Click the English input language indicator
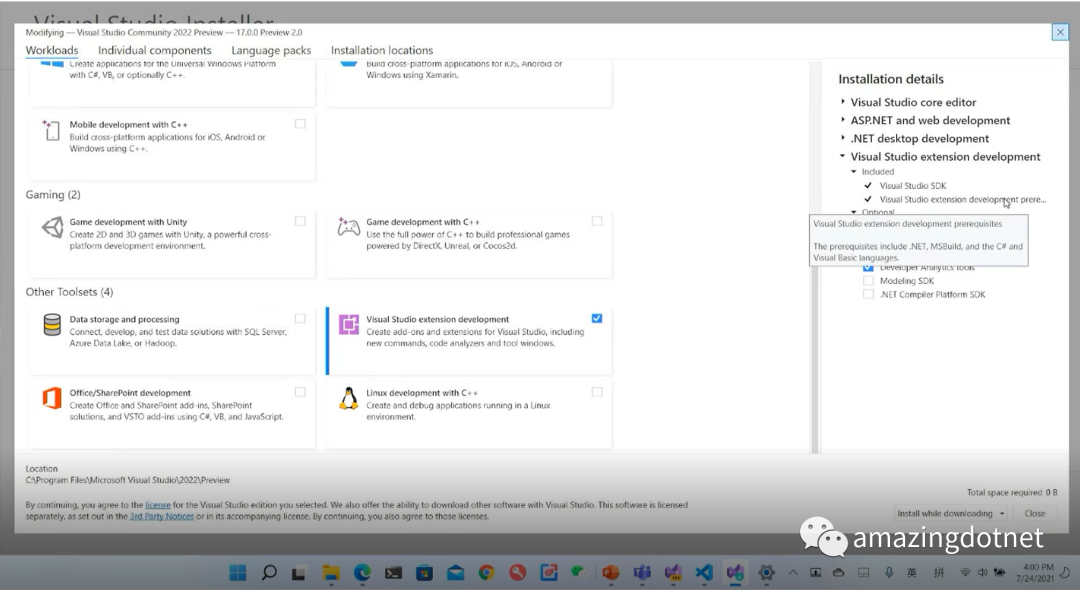1080x590 pixels. click(912, 573)
